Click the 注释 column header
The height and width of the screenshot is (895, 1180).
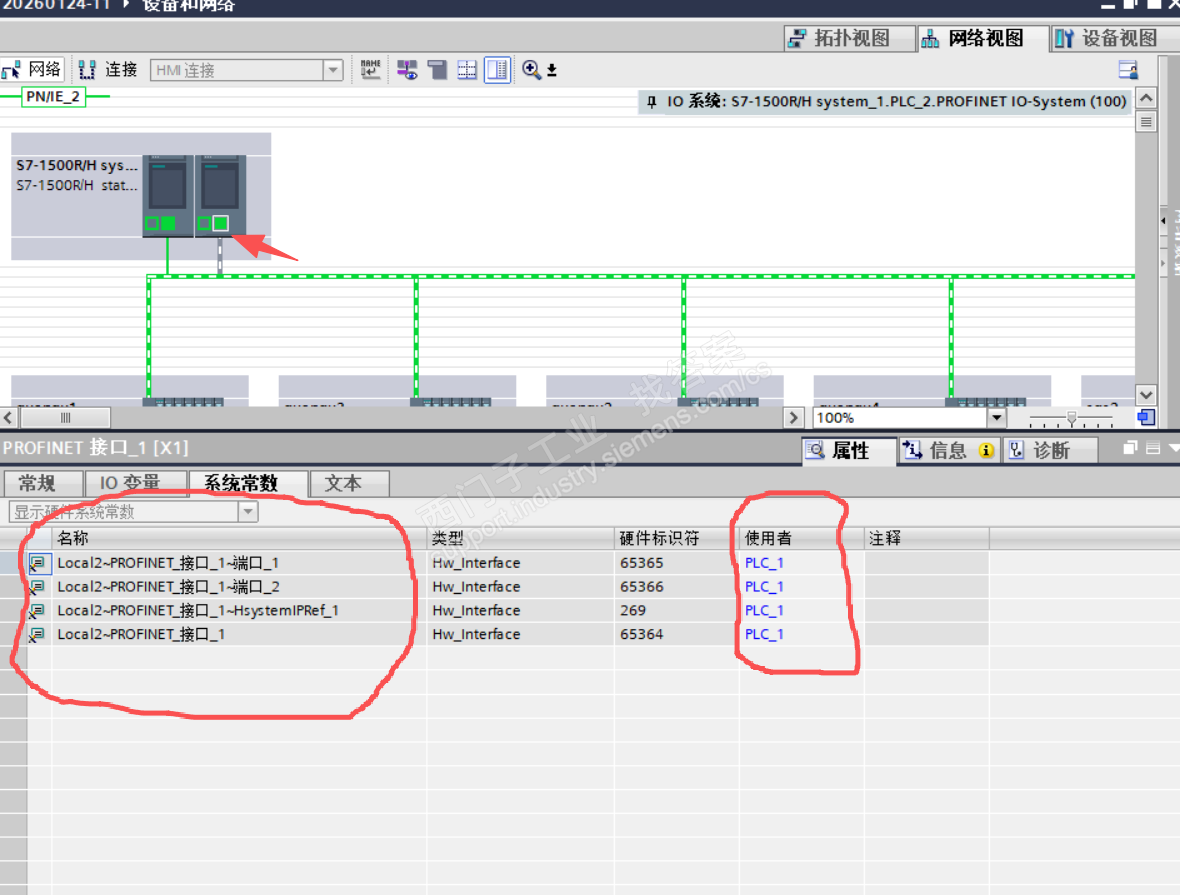click(x=926, y=537)
